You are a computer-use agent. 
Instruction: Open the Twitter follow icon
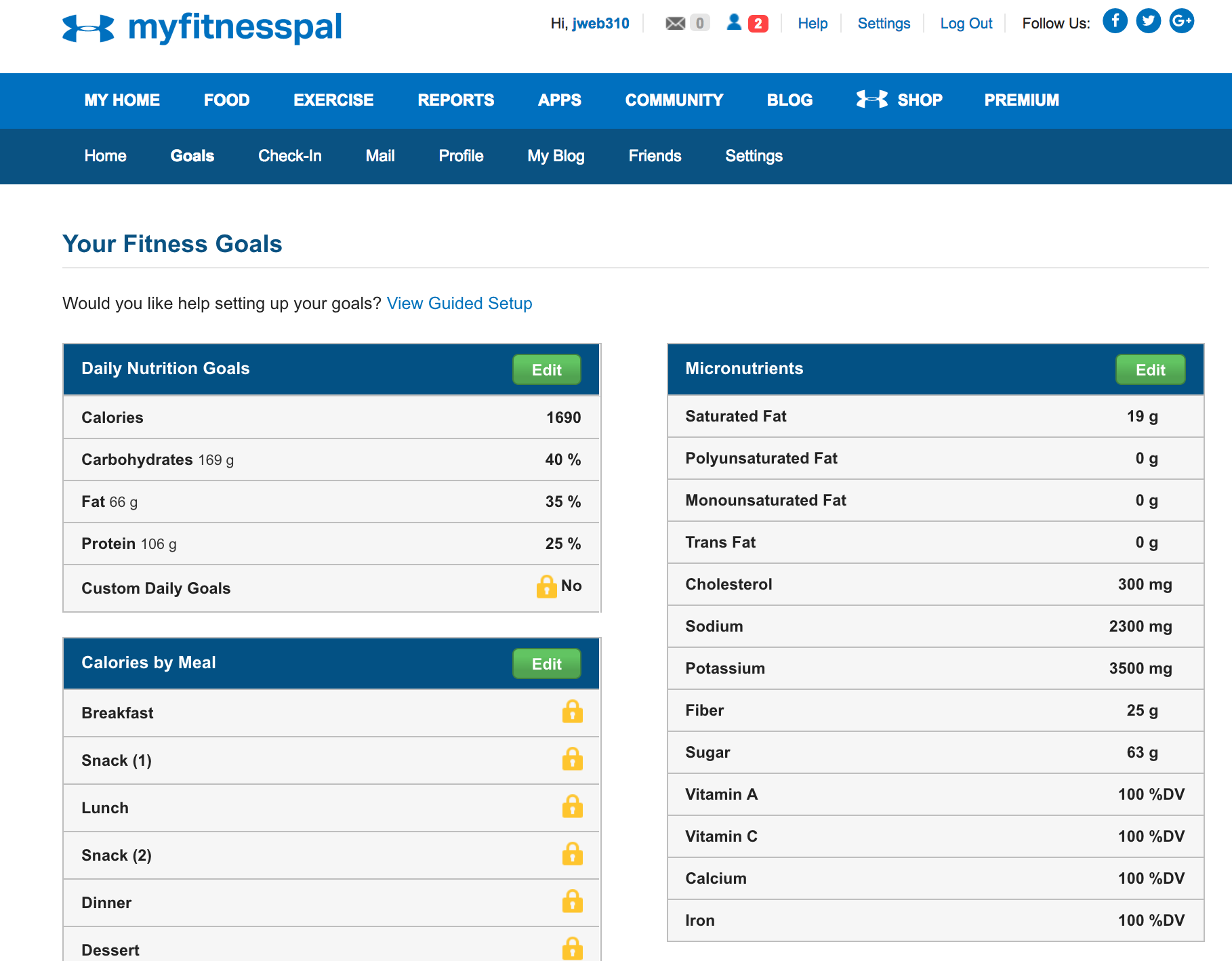click(x=1148, y=21)
